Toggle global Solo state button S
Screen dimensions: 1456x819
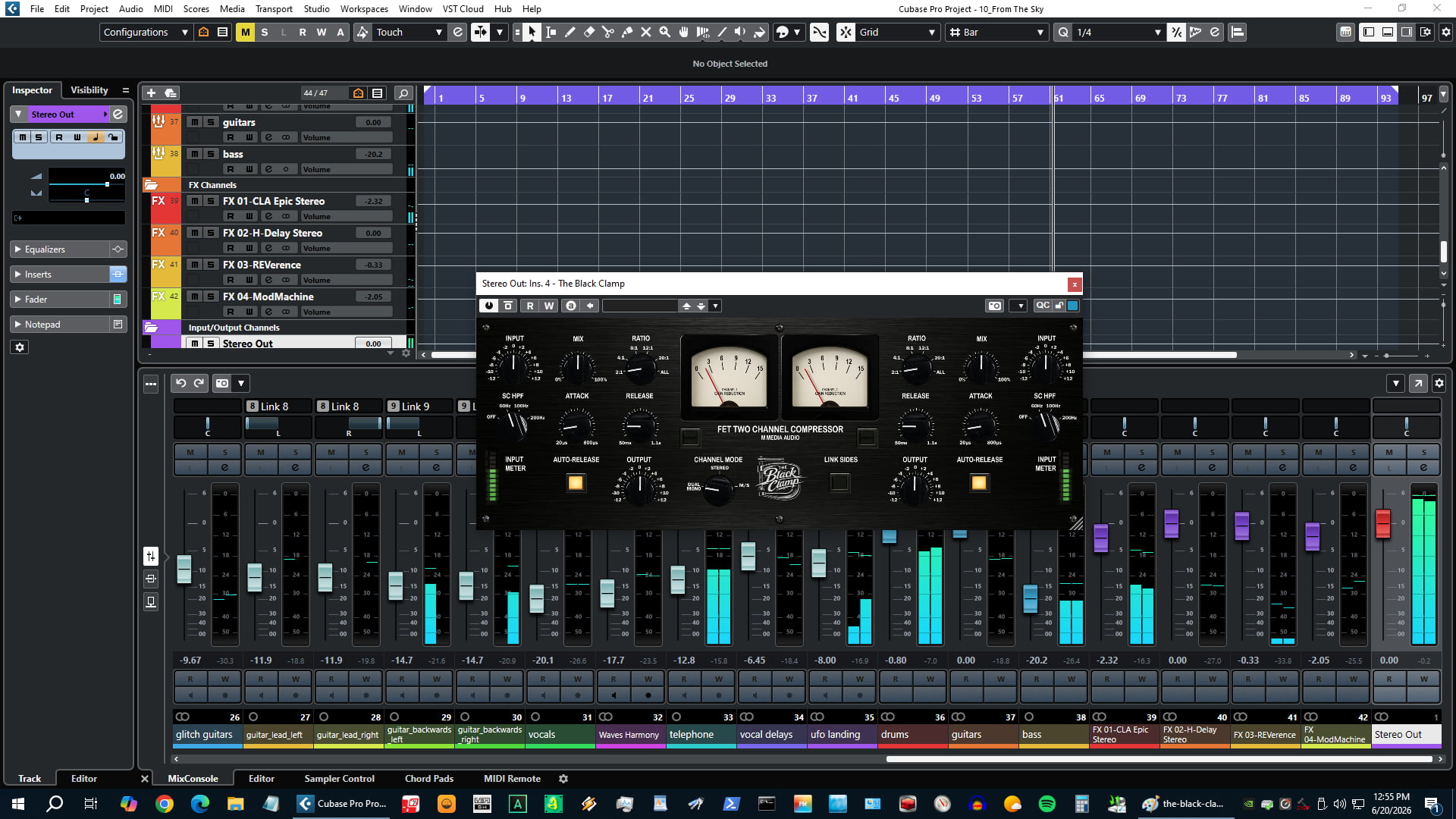(264, 32)
